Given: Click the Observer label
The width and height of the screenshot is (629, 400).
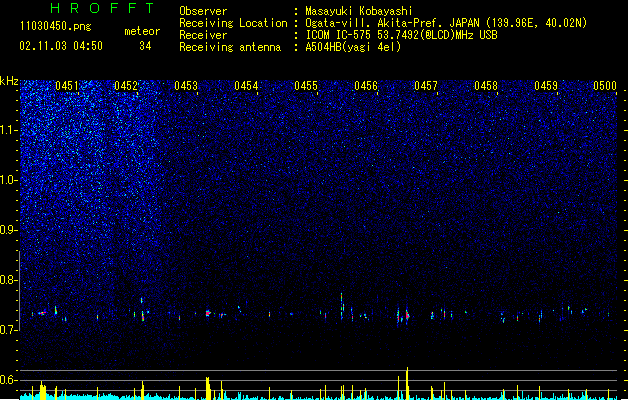Looking at the screenshot, I should pos(203,11).
